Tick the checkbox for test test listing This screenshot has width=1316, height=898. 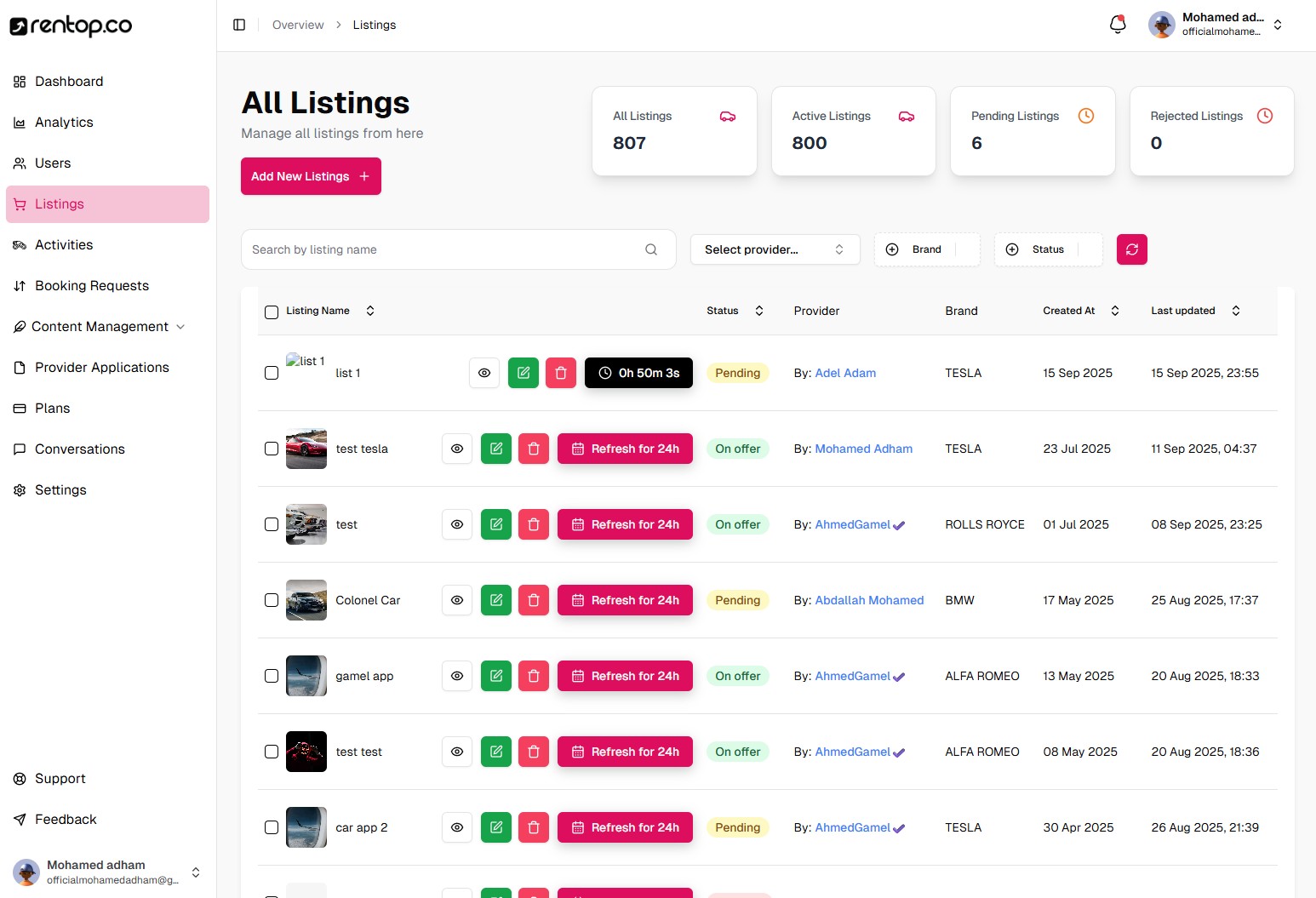[x=272, y=752]
